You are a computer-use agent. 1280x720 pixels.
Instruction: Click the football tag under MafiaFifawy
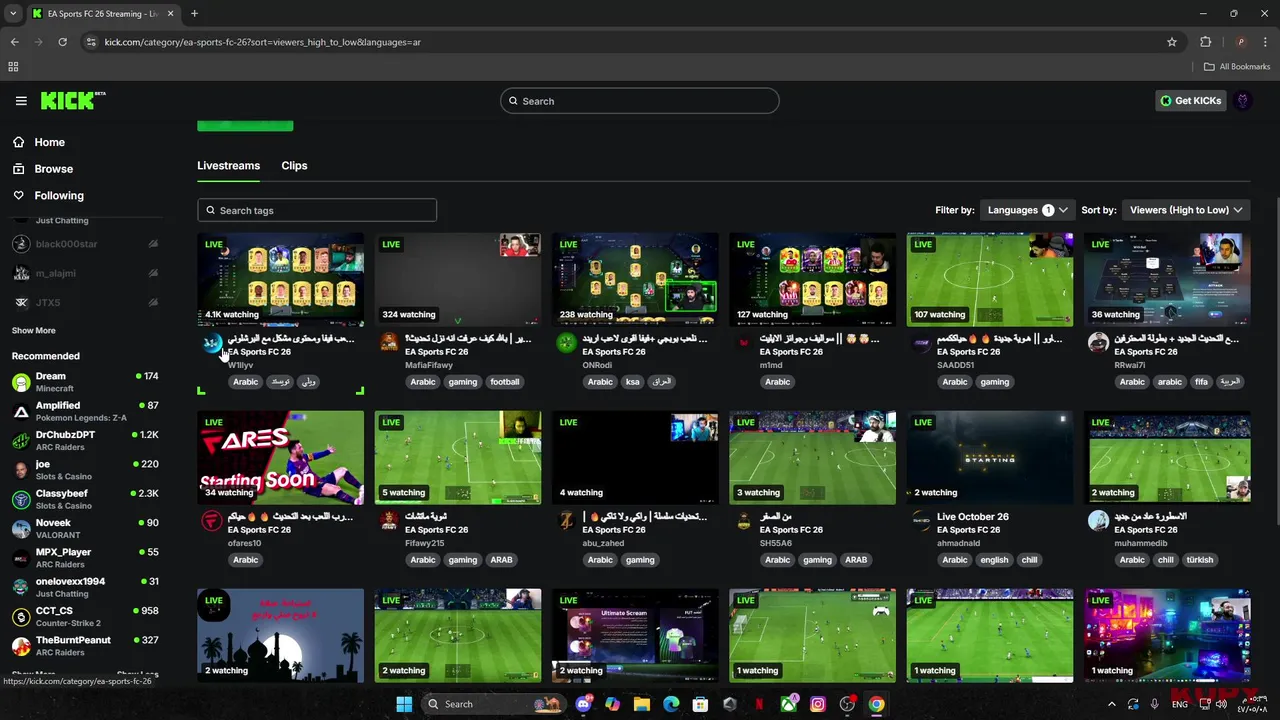coord(505,382)
